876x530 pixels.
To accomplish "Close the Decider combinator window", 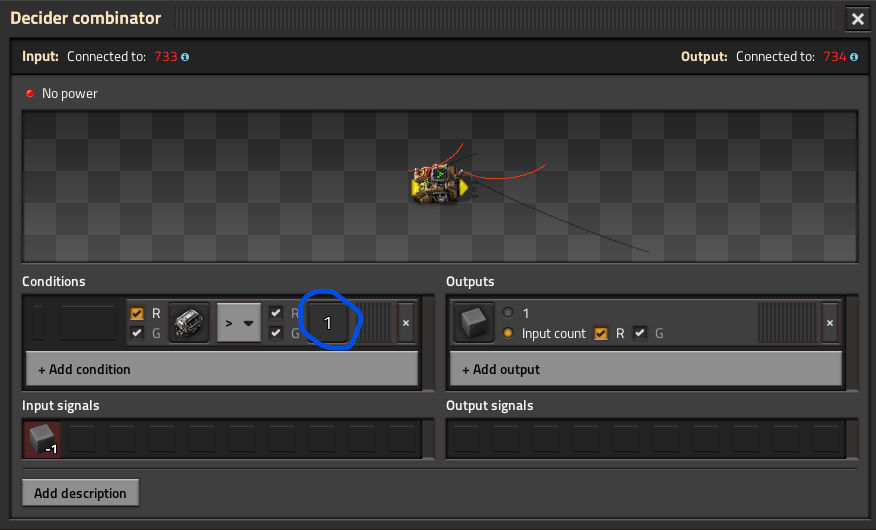I will (x=857, y=19).
